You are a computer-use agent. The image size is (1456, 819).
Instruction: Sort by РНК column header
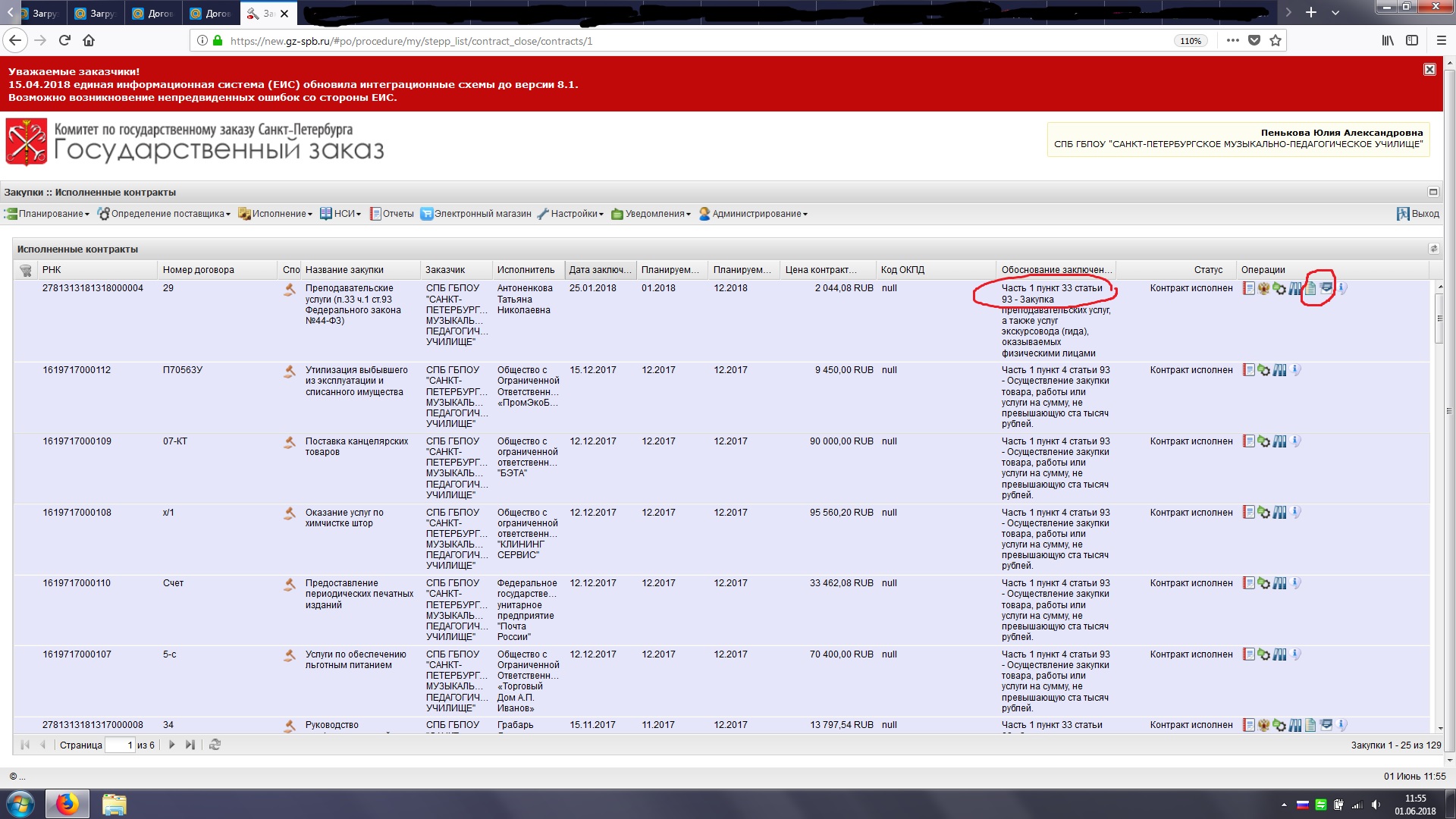[x=97, y=270]
